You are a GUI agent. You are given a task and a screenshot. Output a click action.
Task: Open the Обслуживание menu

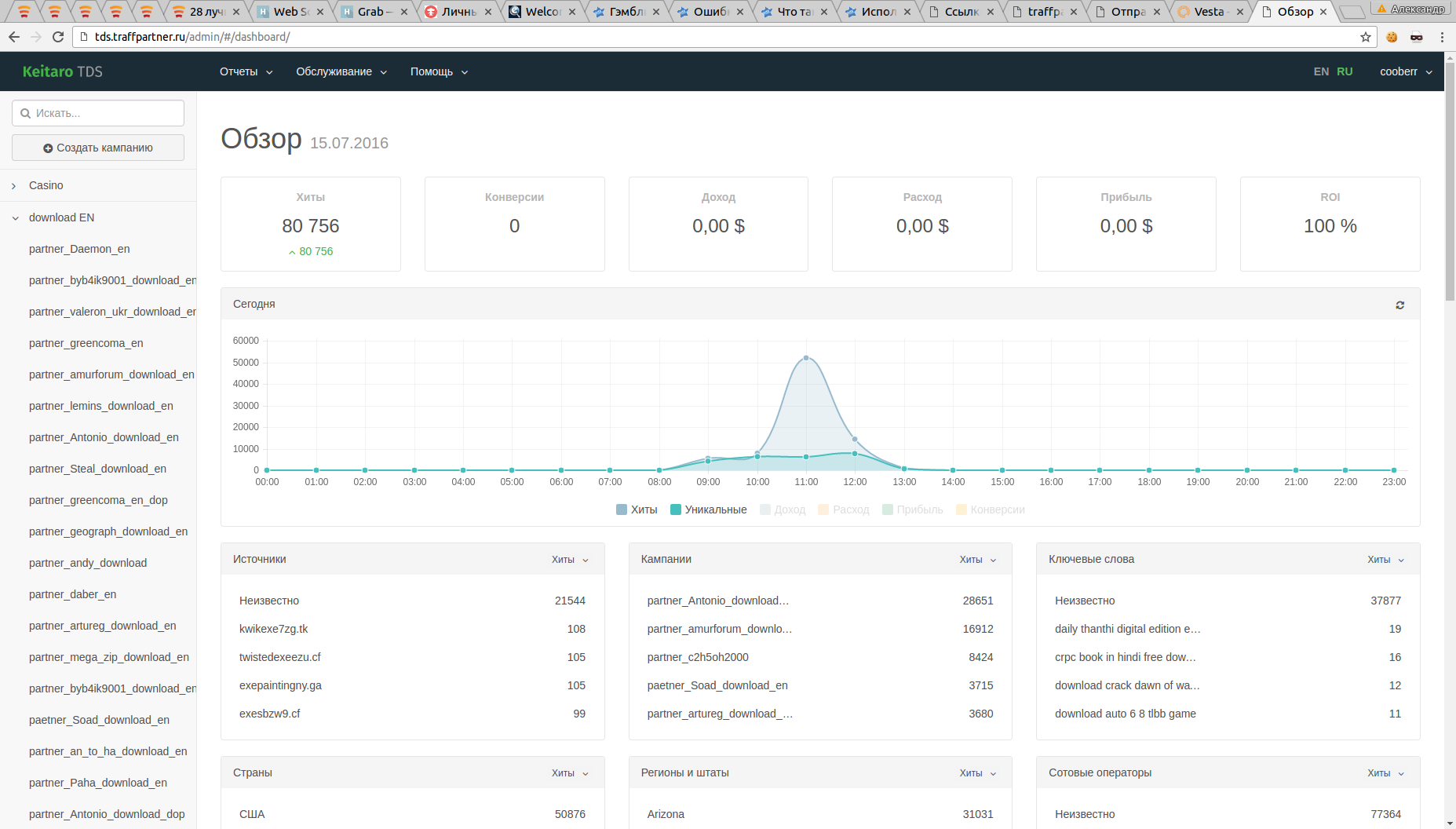(x=341, y=71)
